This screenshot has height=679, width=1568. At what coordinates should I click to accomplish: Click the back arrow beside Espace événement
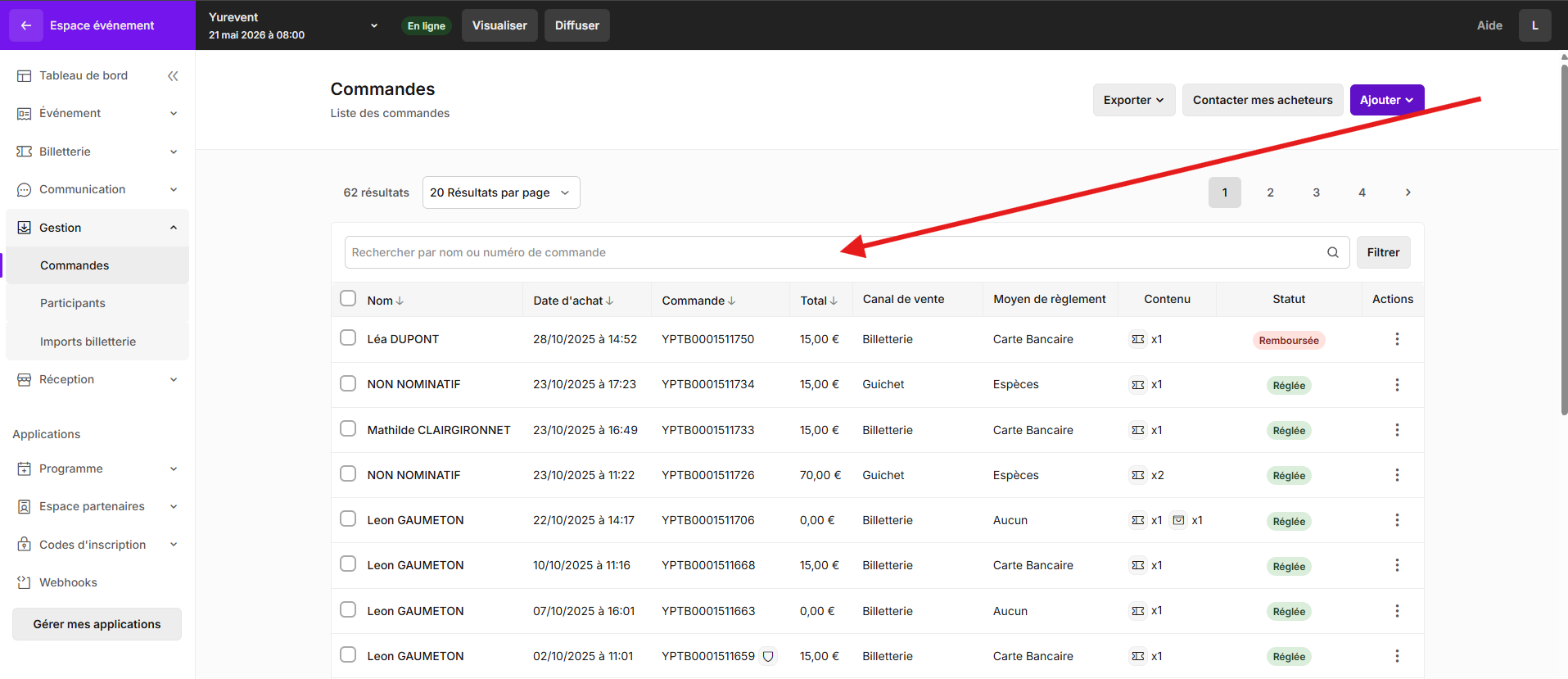(26, 25)
